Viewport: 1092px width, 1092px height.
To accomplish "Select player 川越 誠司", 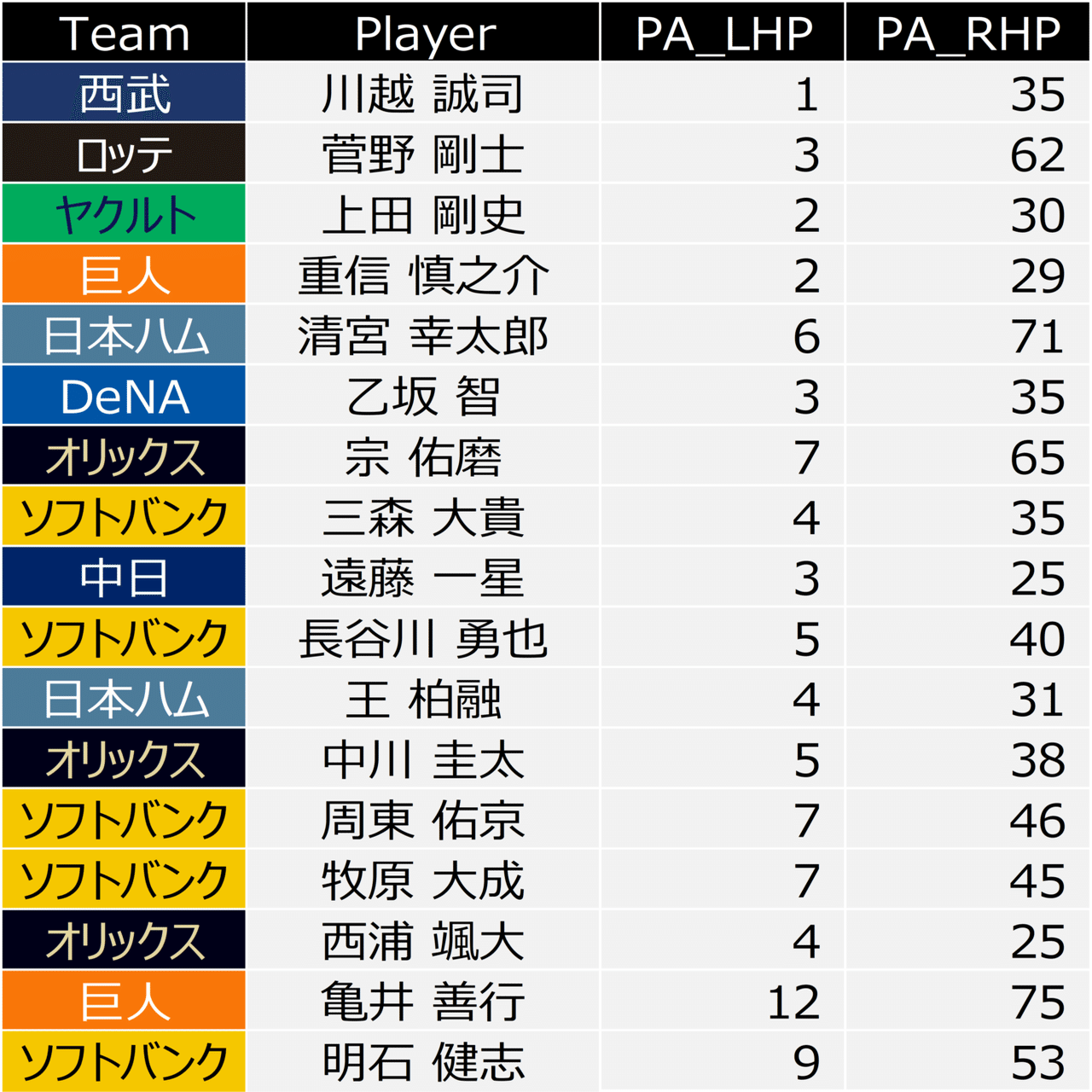I will coord(423,94).
